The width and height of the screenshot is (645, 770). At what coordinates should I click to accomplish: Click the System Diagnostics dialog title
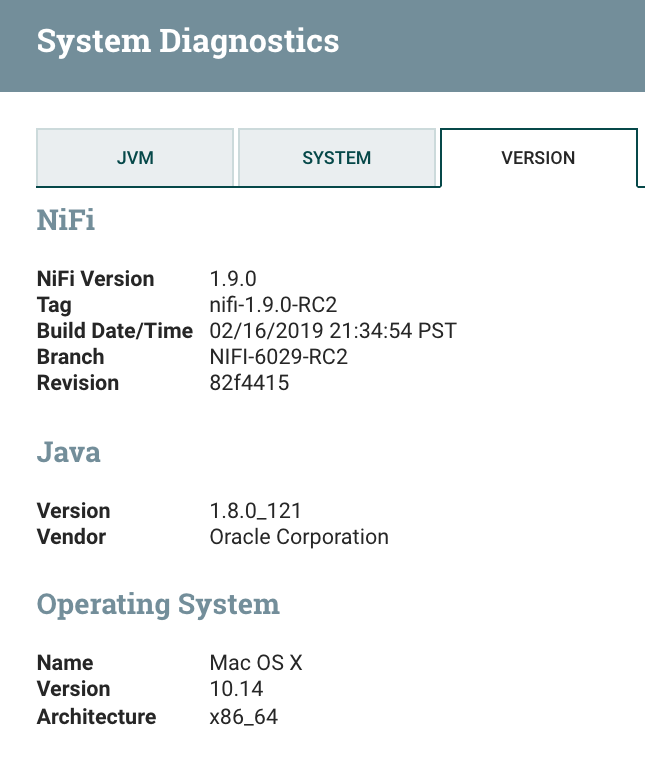click(188, 41)
